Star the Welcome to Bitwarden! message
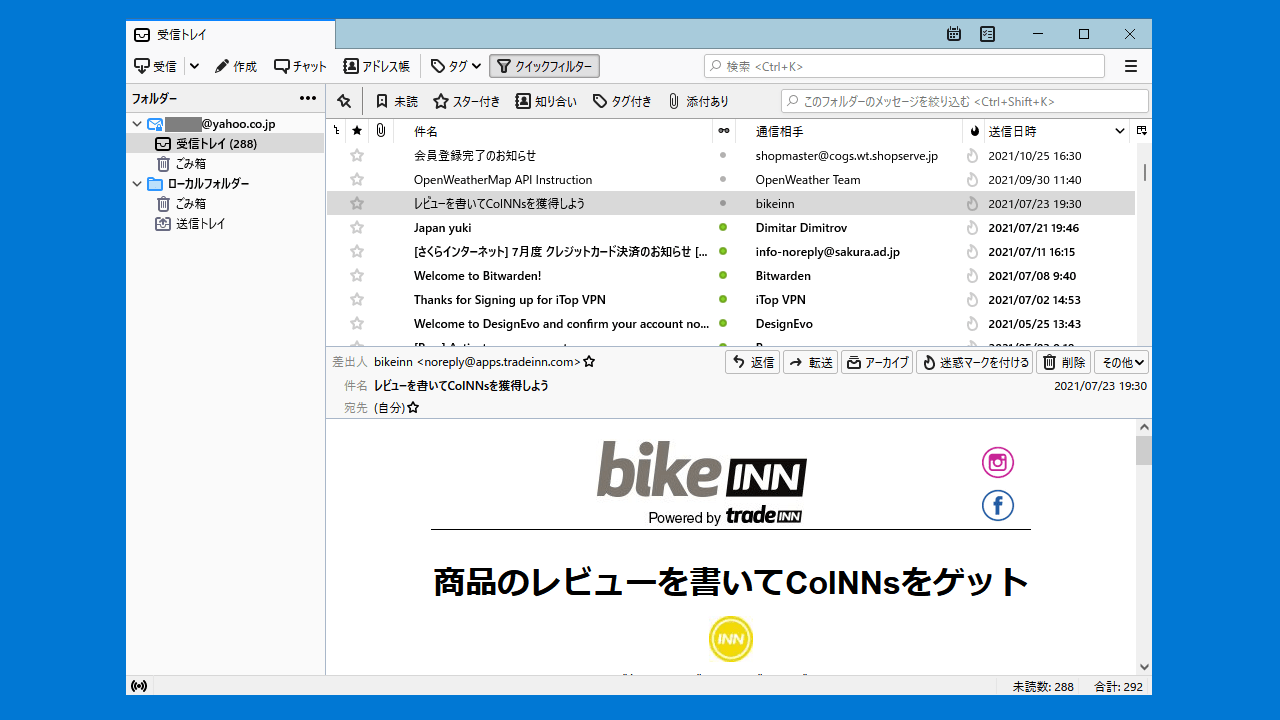1280x720 pixels. (357, 276)
